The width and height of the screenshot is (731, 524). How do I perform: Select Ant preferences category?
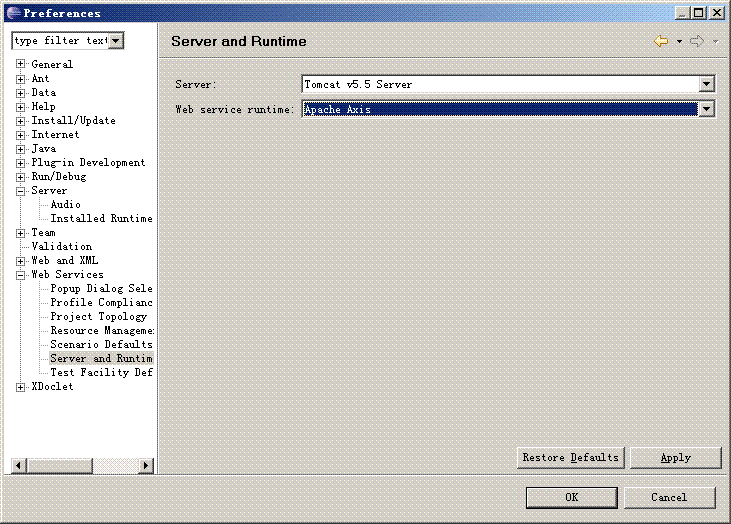pos(40,78)
